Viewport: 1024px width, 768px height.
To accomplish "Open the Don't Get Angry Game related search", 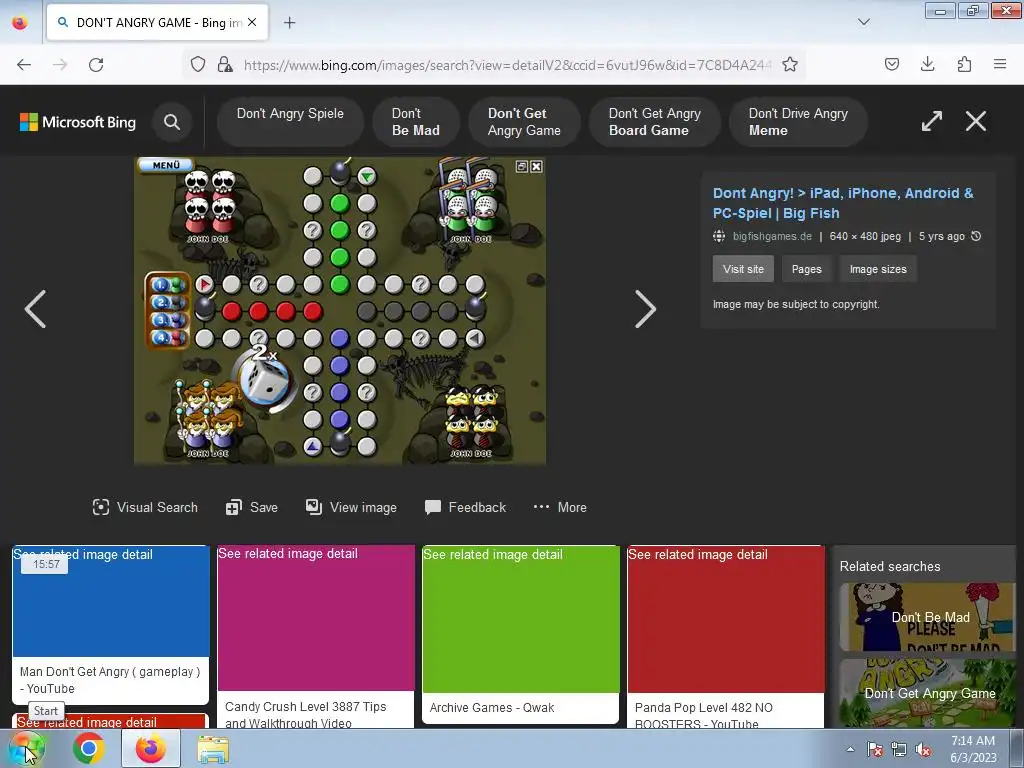I will pos(927,693).
